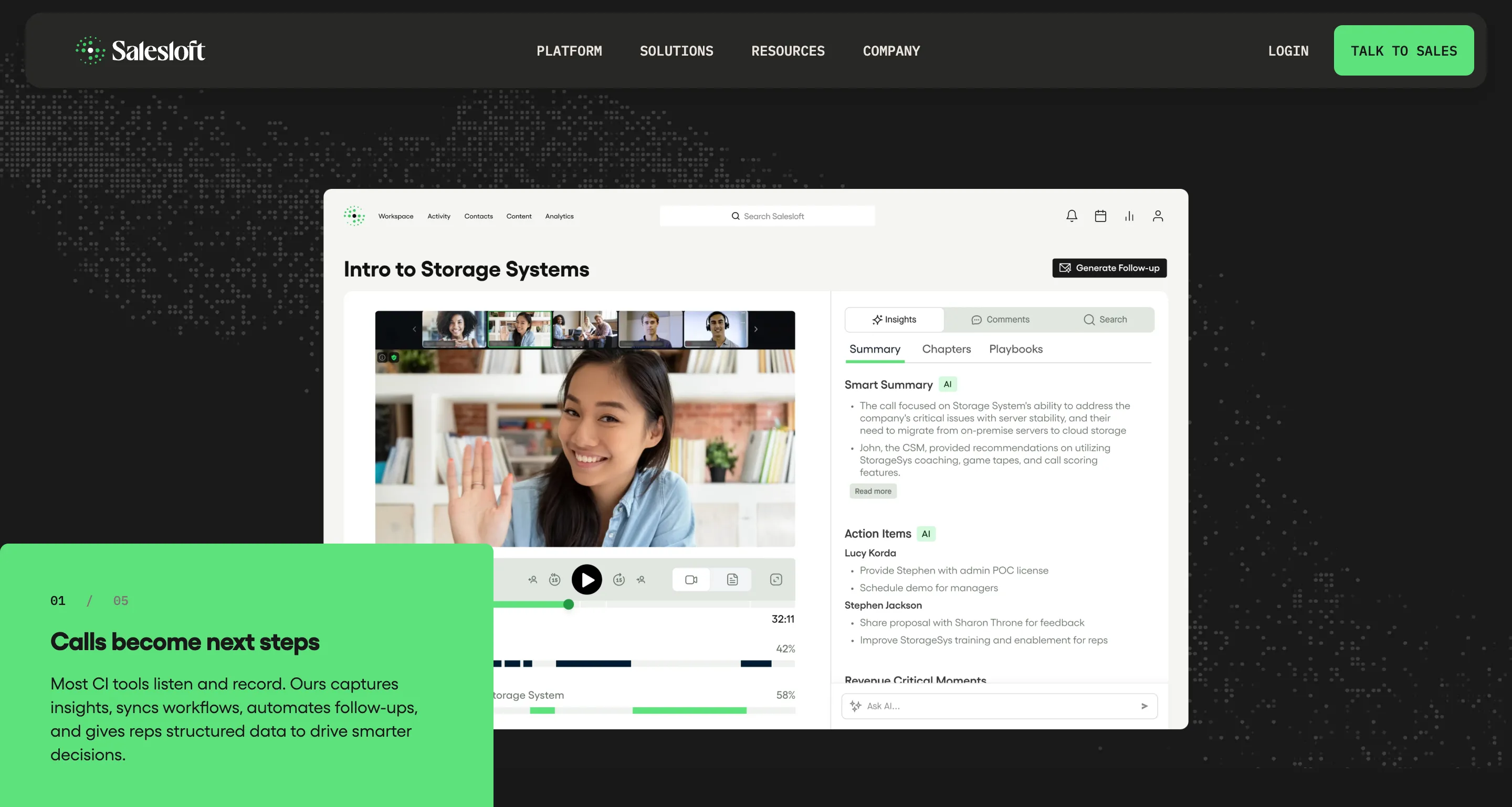Viewport: 1512px width, 807px height.
Task: Open the Playbooks tab
Action: pyautogui.click(x=1015, y=349)
